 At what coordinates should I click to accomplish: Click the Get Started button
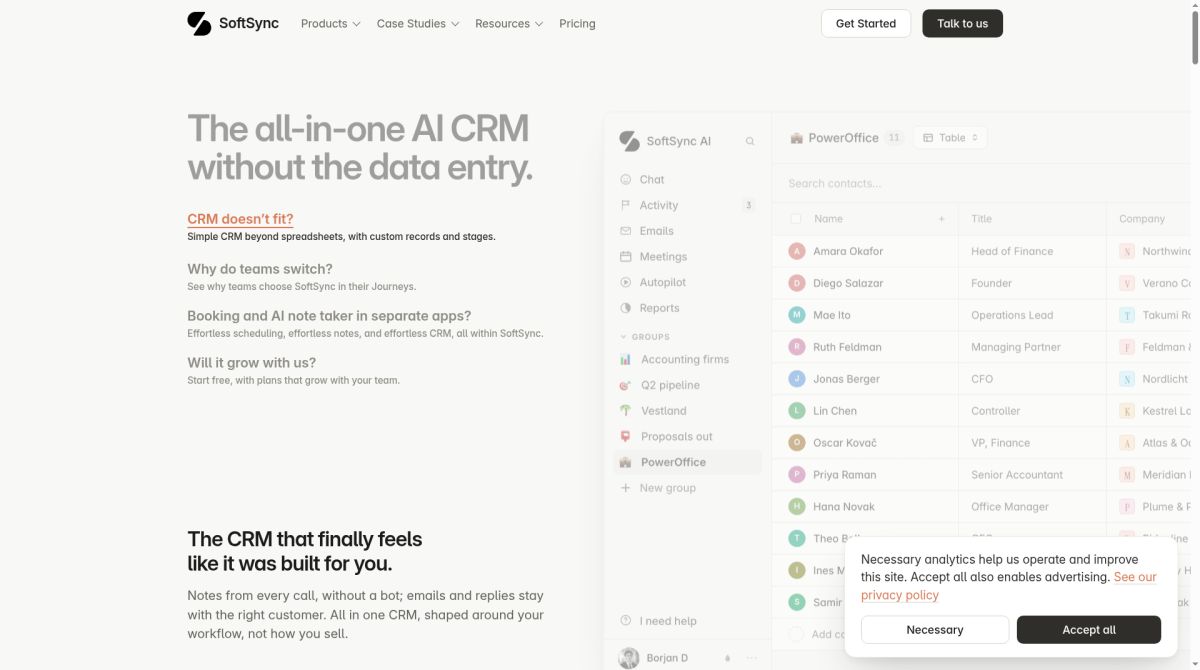866,23
